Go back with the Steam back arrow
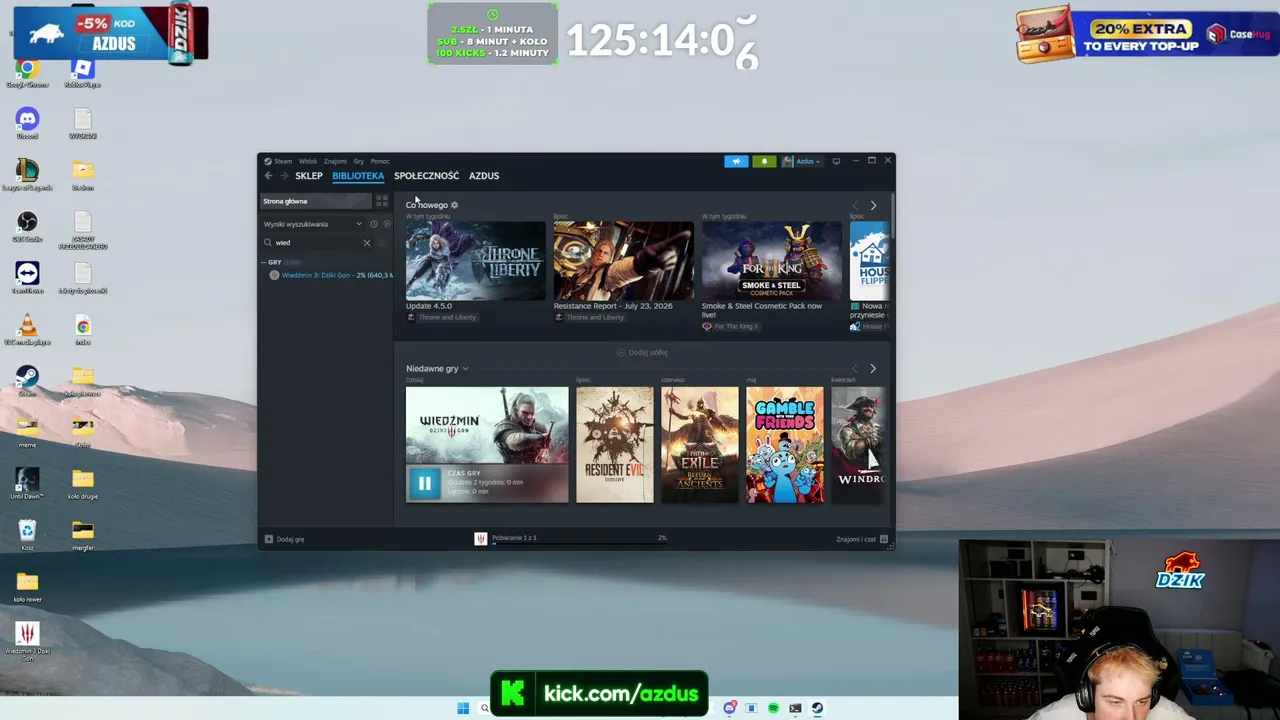Viewport: 1280px width, 720px height. click(268, 176)
